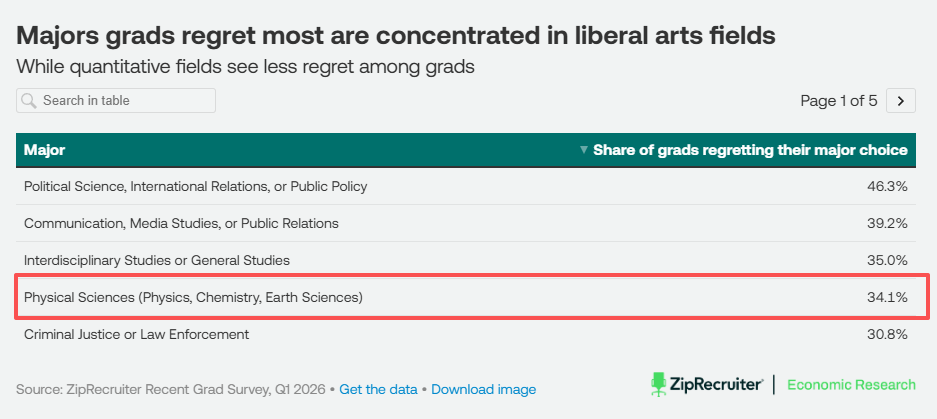937x419 pixels.
Task: Click the chart title about liberal arts
Action: 396,36
